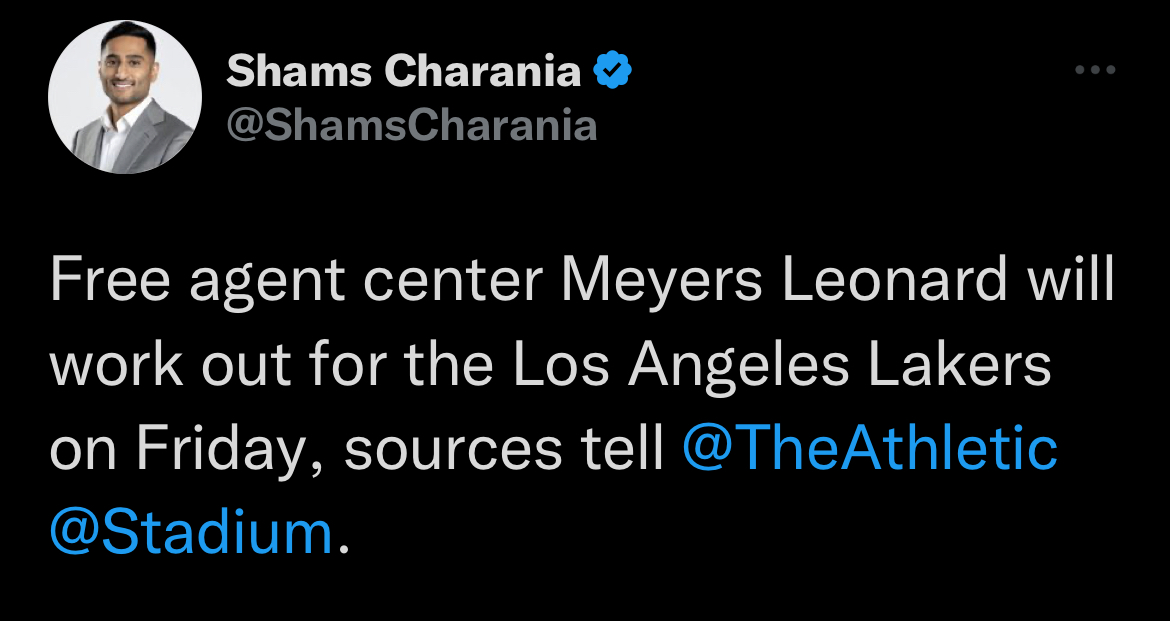Open the @ShamsCharania handle link

(x=411, y=125)
